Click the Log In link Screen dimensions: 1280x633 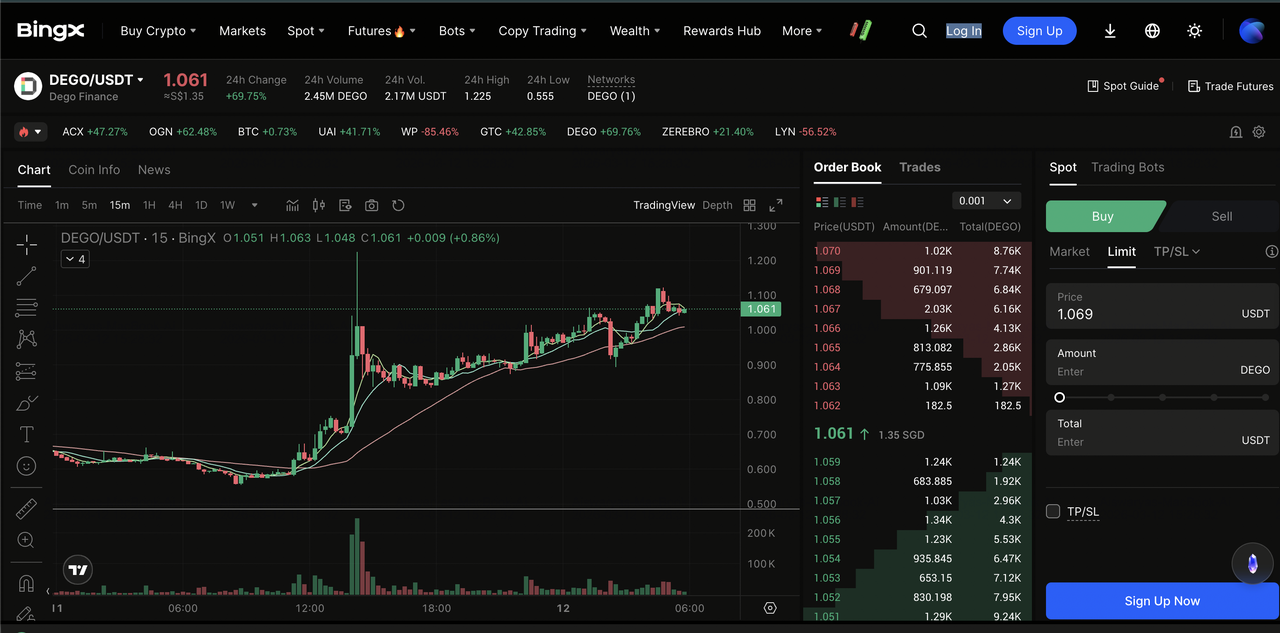pos(963,31)
